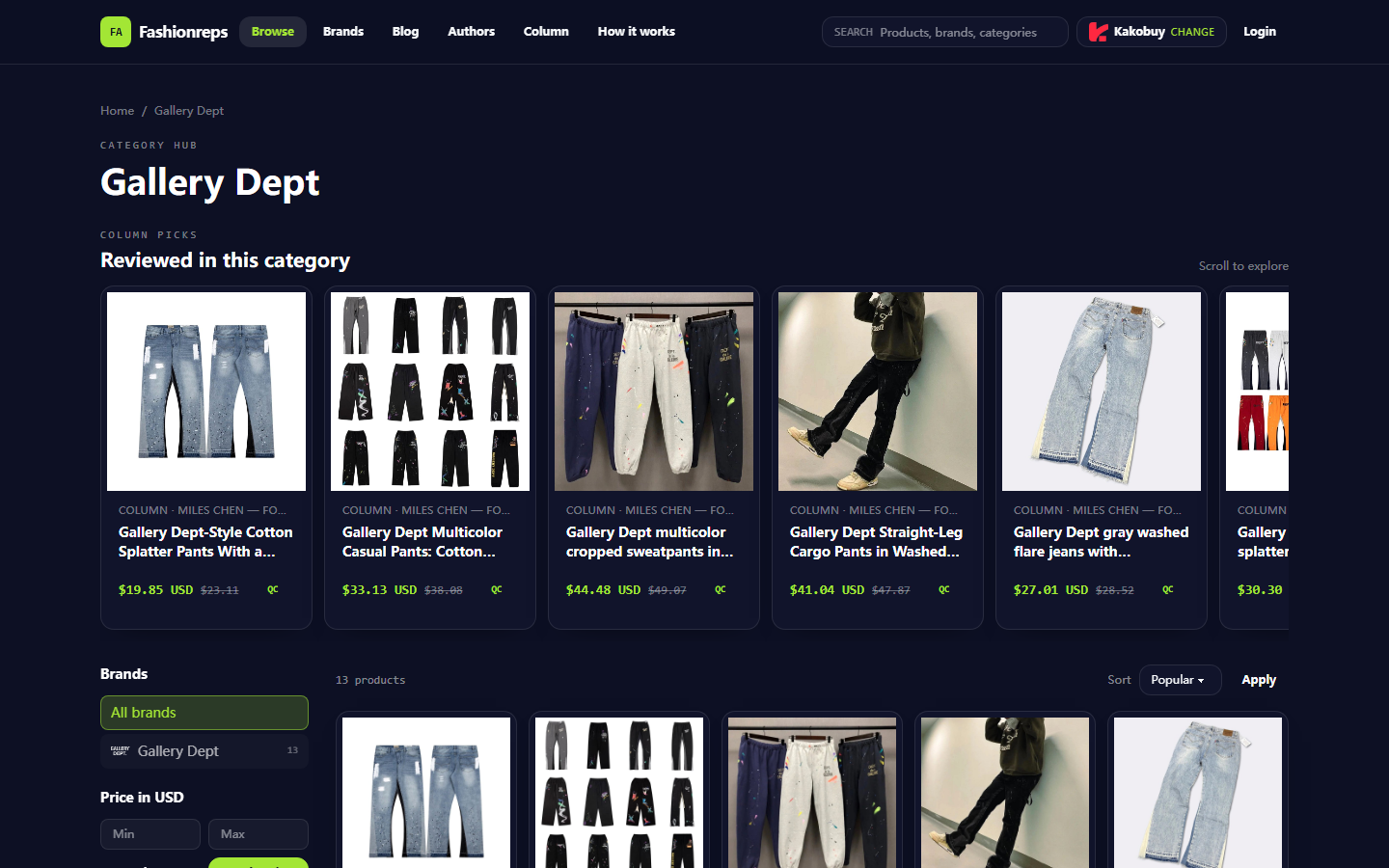Viewport: 1389px width, 868px height.
Task: Click Gallery Dept gray washed flare jeans title
Action: pos(1101,542)
